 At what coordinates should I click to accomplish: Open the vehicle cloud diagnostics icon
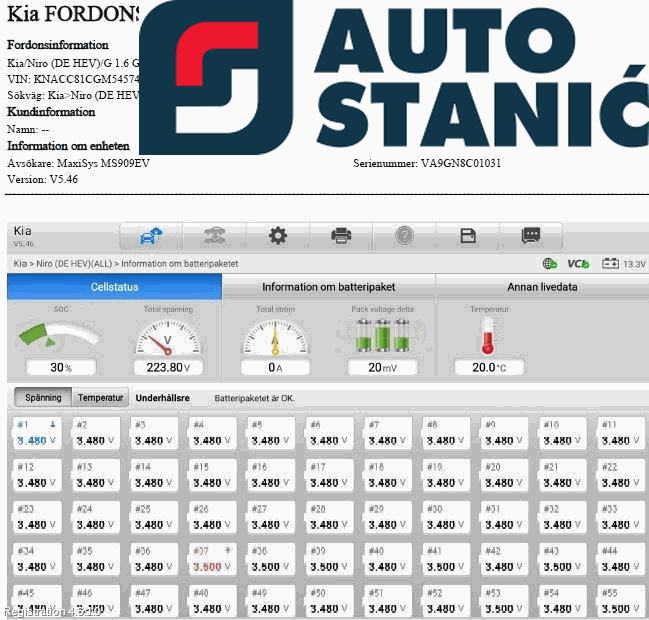coord(151,236)
